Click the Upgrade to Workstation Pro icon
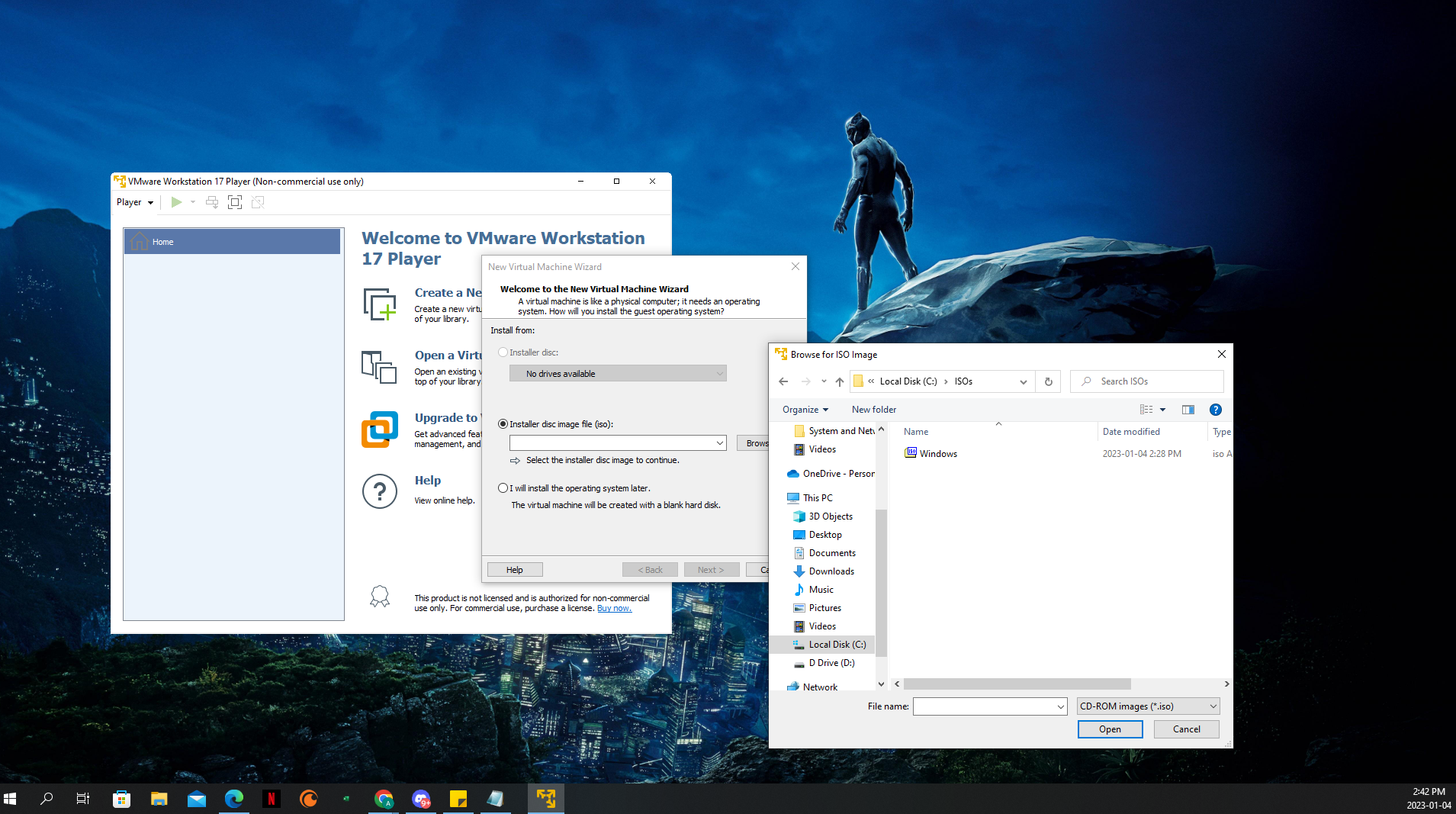 click(380, 430)
